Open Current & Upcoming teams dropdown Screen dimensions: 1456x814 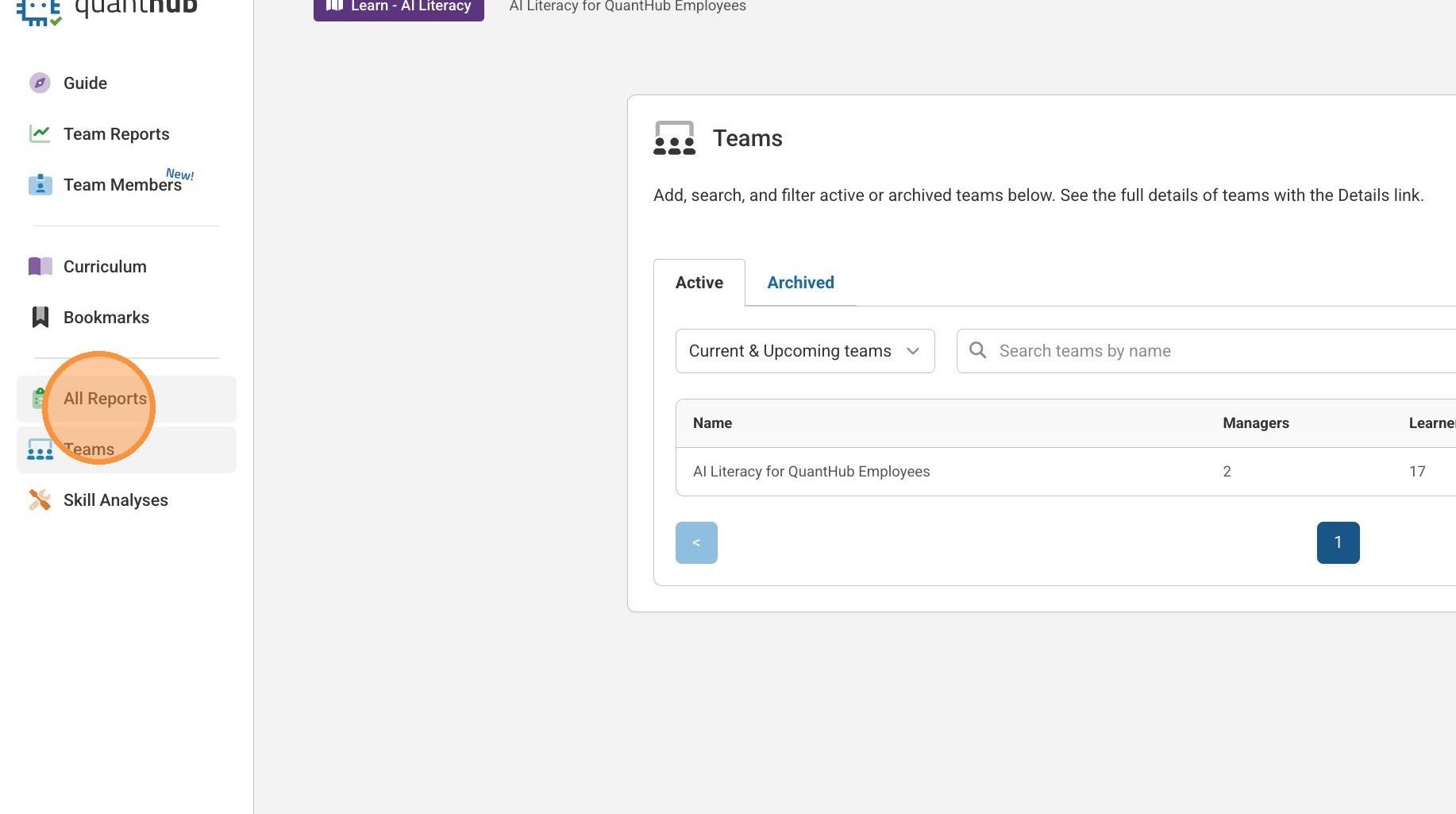(x=804, y=351)
